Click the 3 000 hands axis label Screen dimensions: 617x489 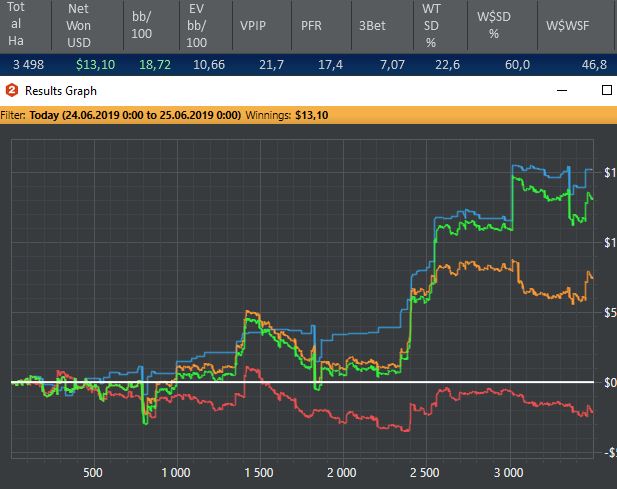(x=508, y=472)
